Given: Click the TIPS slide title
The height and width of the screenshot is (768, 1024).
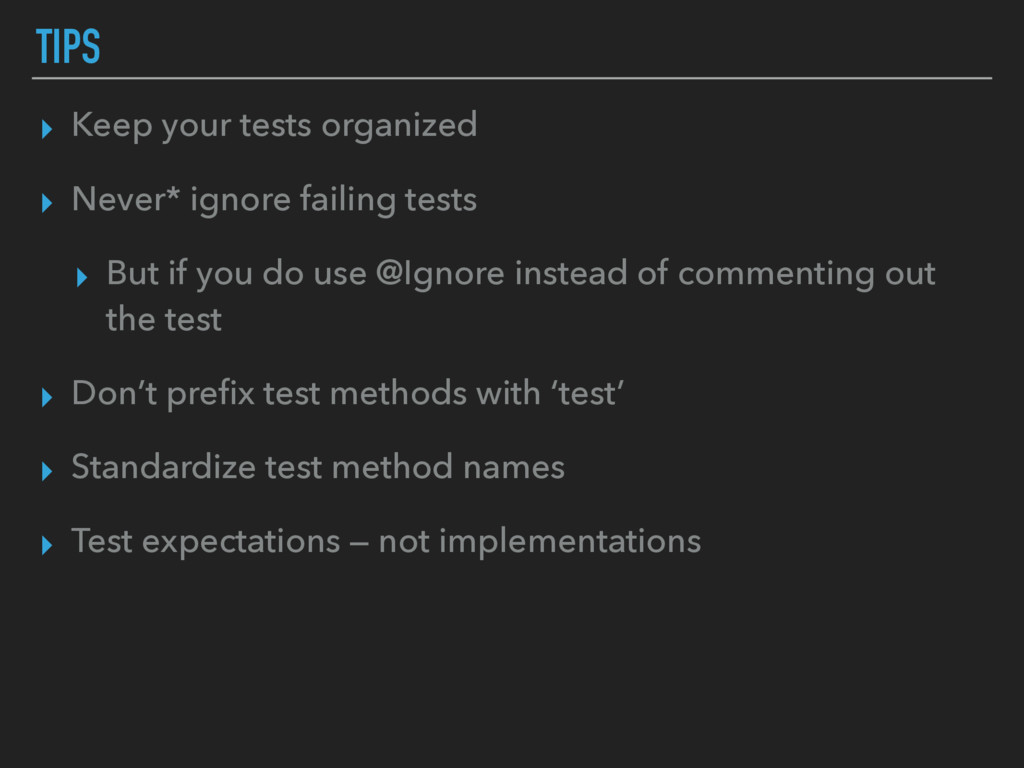Looking at the screenshot, I should click(x=68, y=46).
